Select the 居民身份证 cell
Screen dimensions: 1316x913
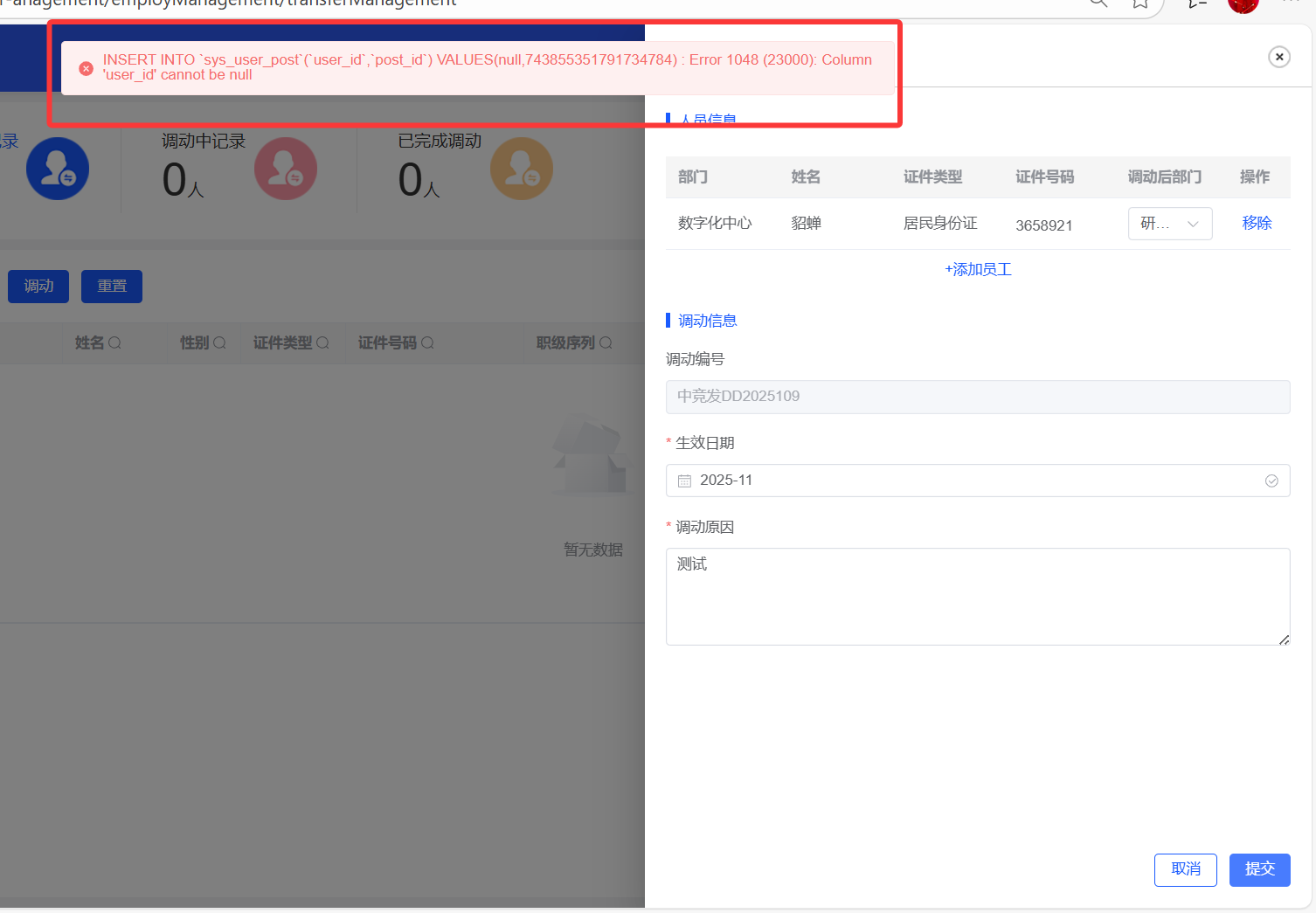pos(940,224)
